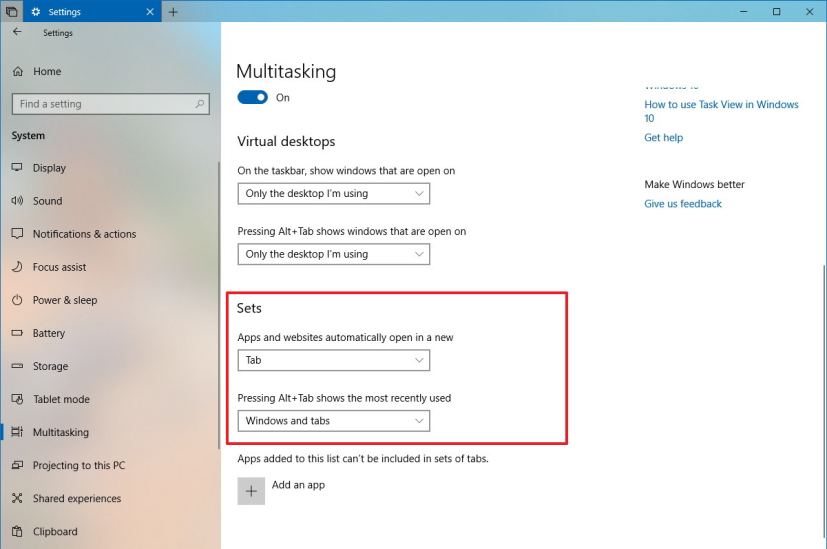Click the Multitasking page heading
The width and height of the screenshot is (827, 549).
[x=286, y=71]
